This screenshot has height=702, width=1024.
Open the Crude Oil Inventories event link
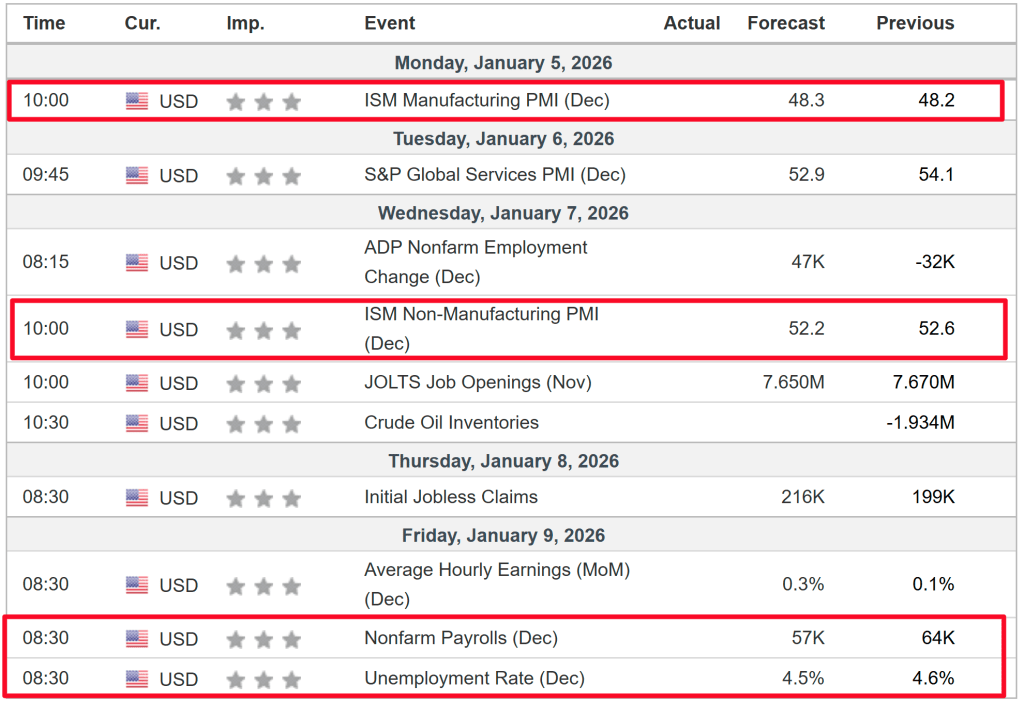pyautogui.click(x=451, y=423)
